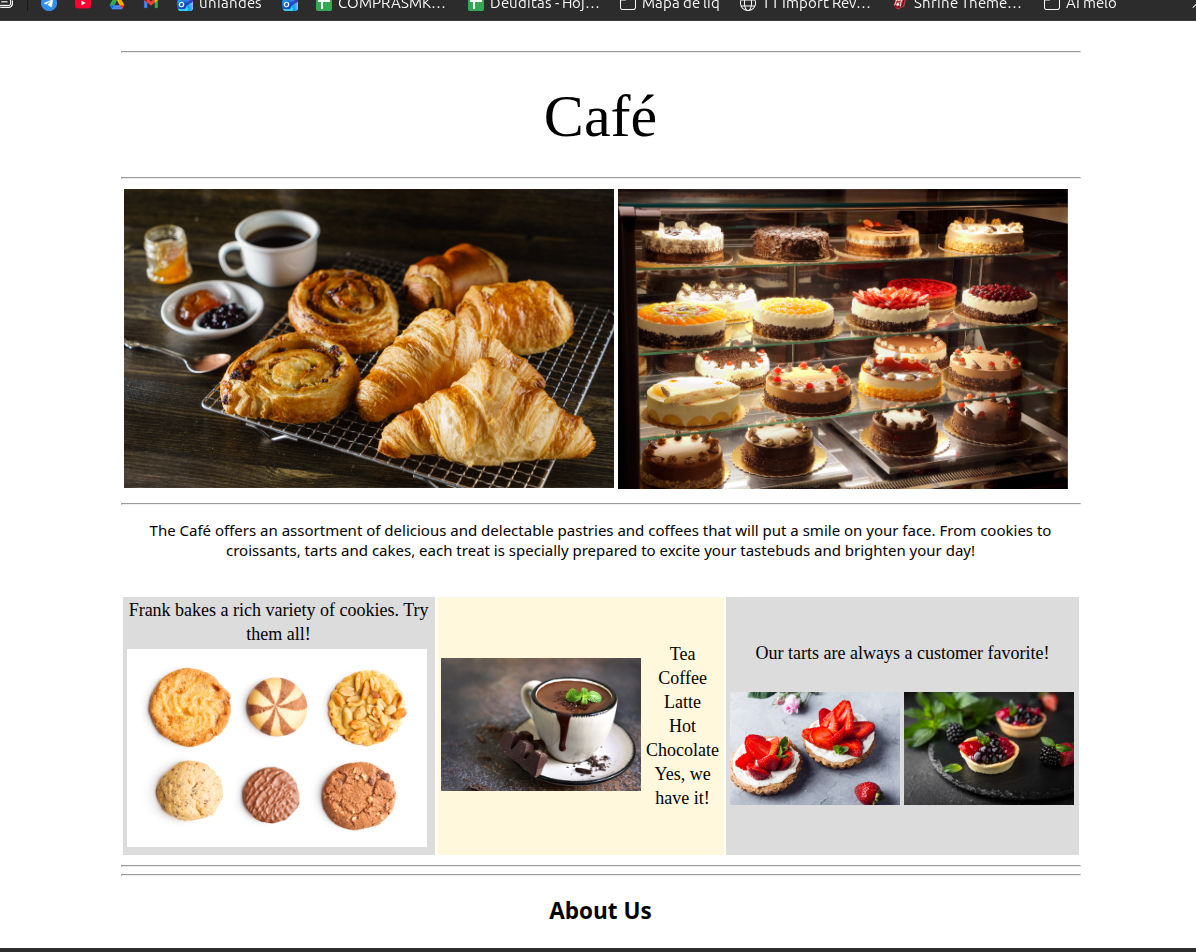The height and width of the screenshot is (952, 1196).
Task: Open the TT Import Rev bookmark
Action: 805,5
